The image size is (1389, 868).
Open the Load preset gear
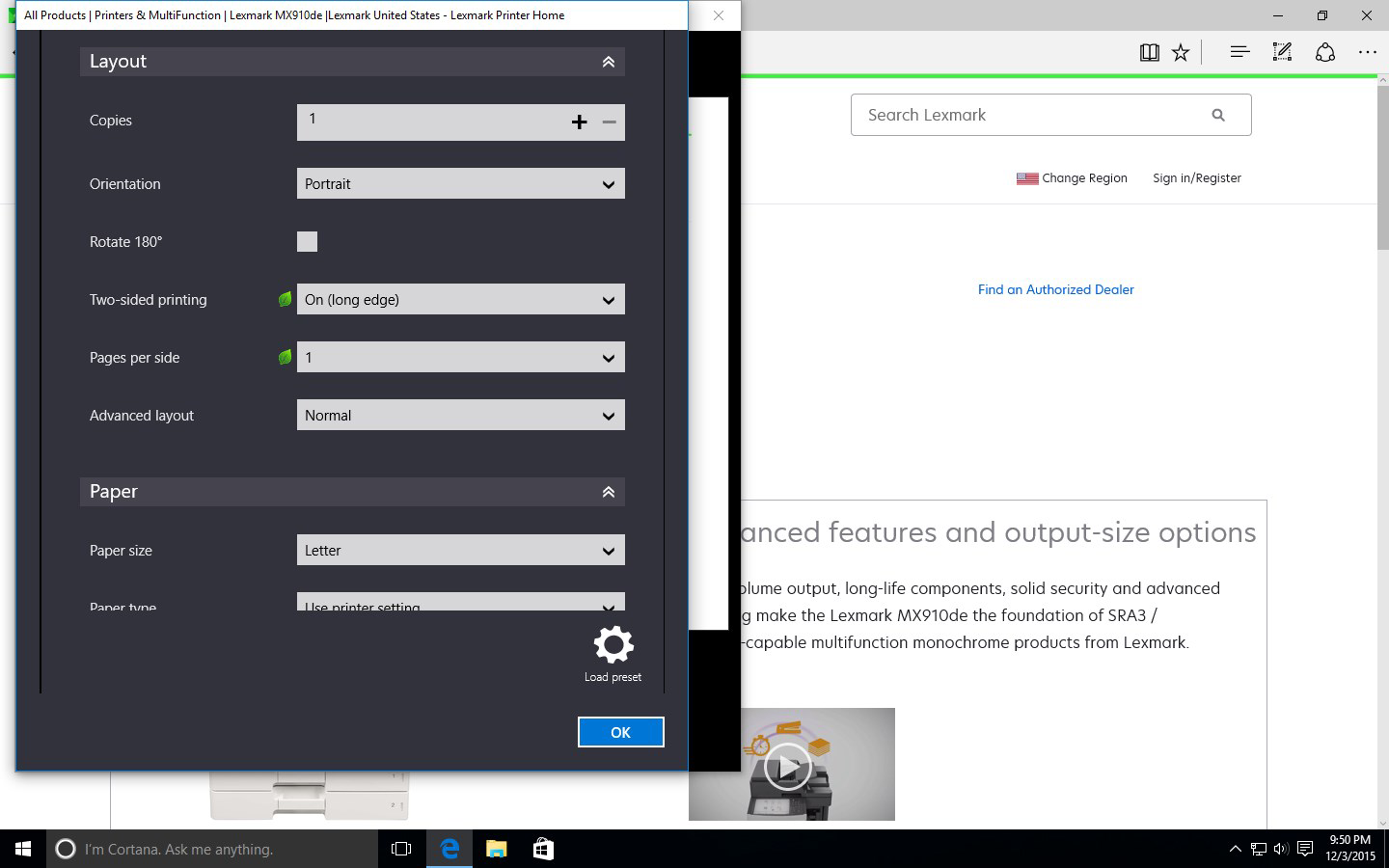pos(613,644)
